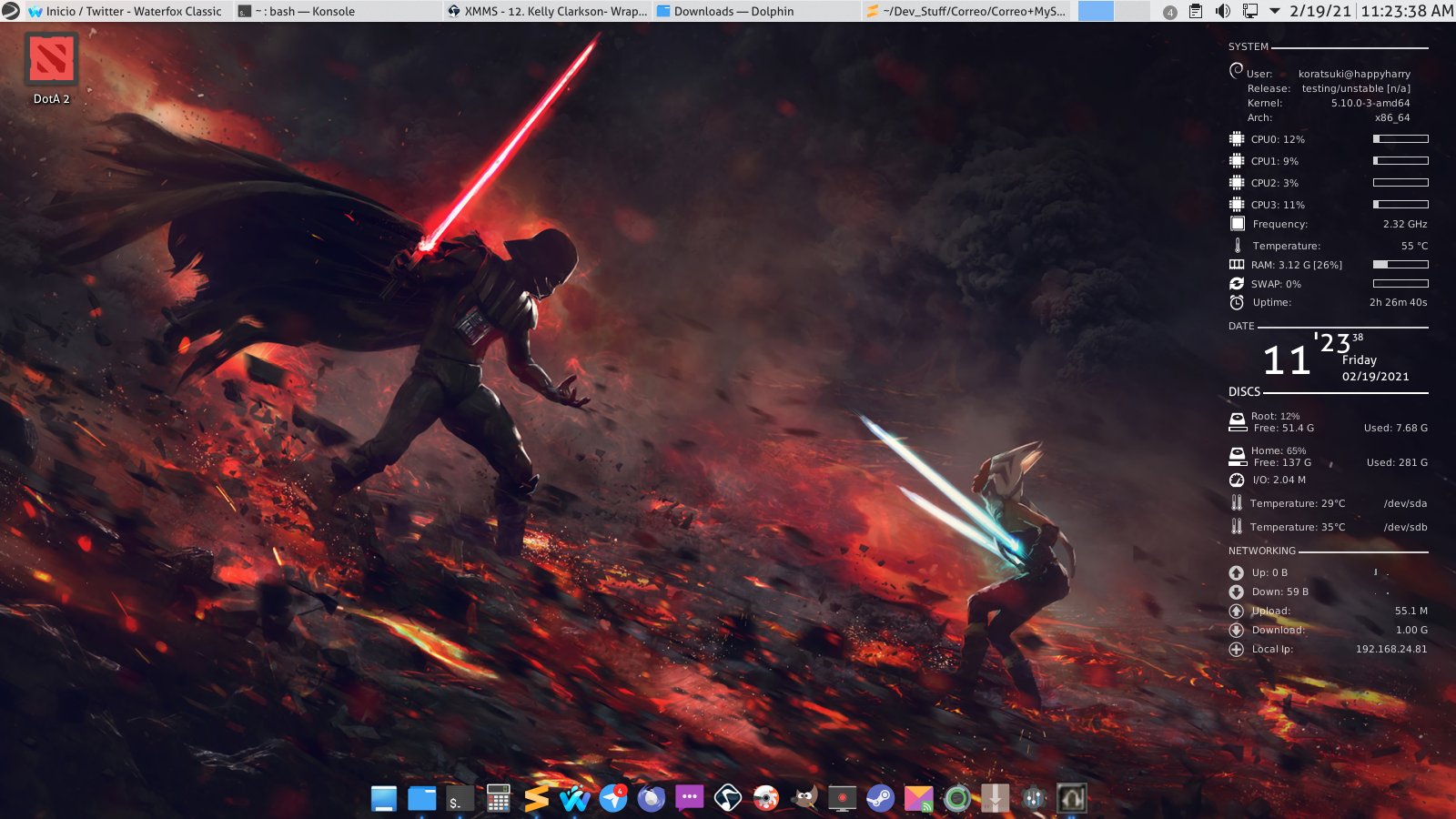The height and width of the screenshot is (819, 1456).
Task: Switch to the Downloads — Dolphin window
Action: pyautogui.click(x=733, y=11)
